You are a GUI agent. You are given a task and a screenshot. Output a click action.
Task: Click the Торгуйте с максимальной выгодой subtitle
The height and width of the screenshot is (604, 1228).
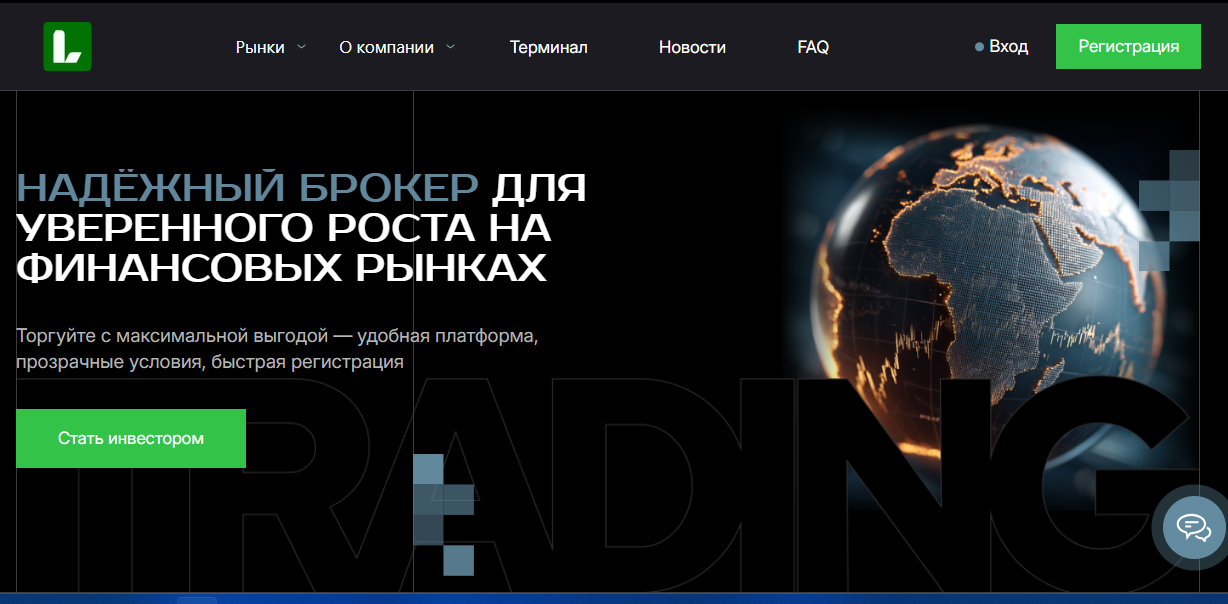(x=277, y=348)
